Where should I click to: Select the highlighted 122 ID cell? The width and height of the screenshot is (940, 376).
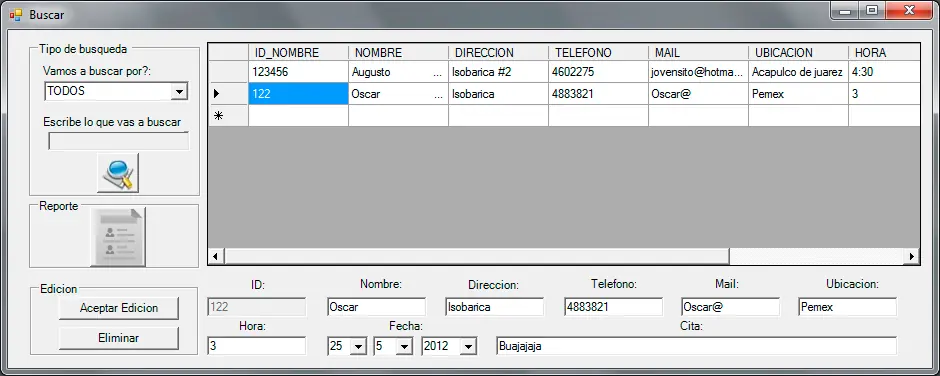(298, 94)
